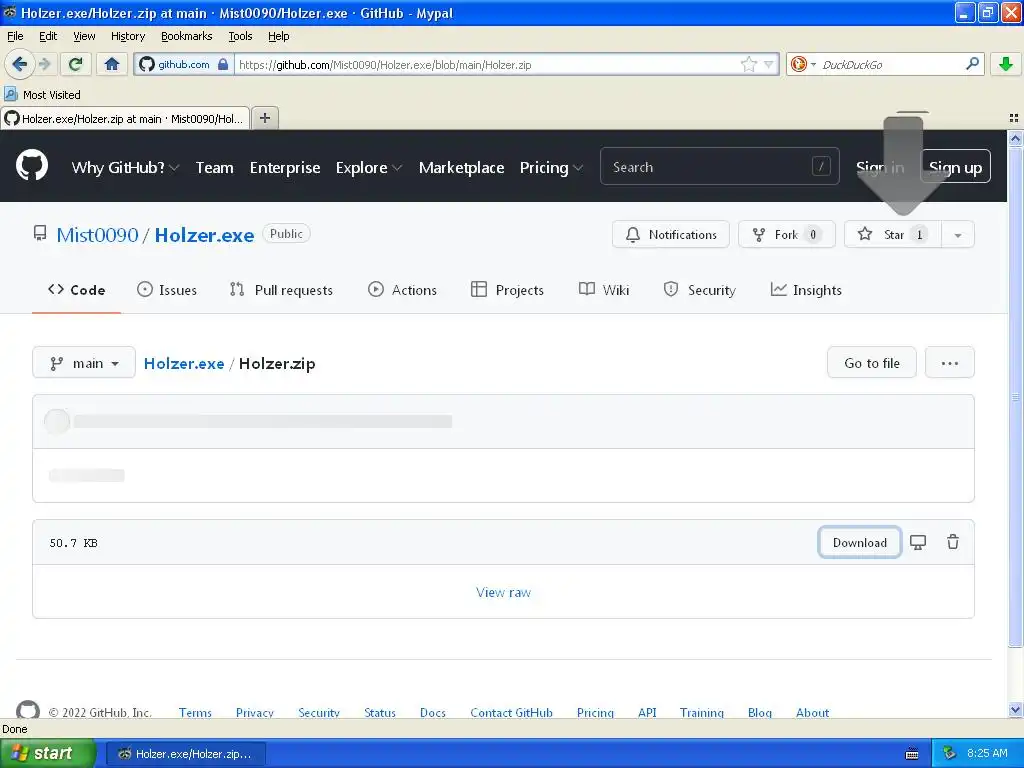Switch to the Pull requests tab

[x=281, y=290]
